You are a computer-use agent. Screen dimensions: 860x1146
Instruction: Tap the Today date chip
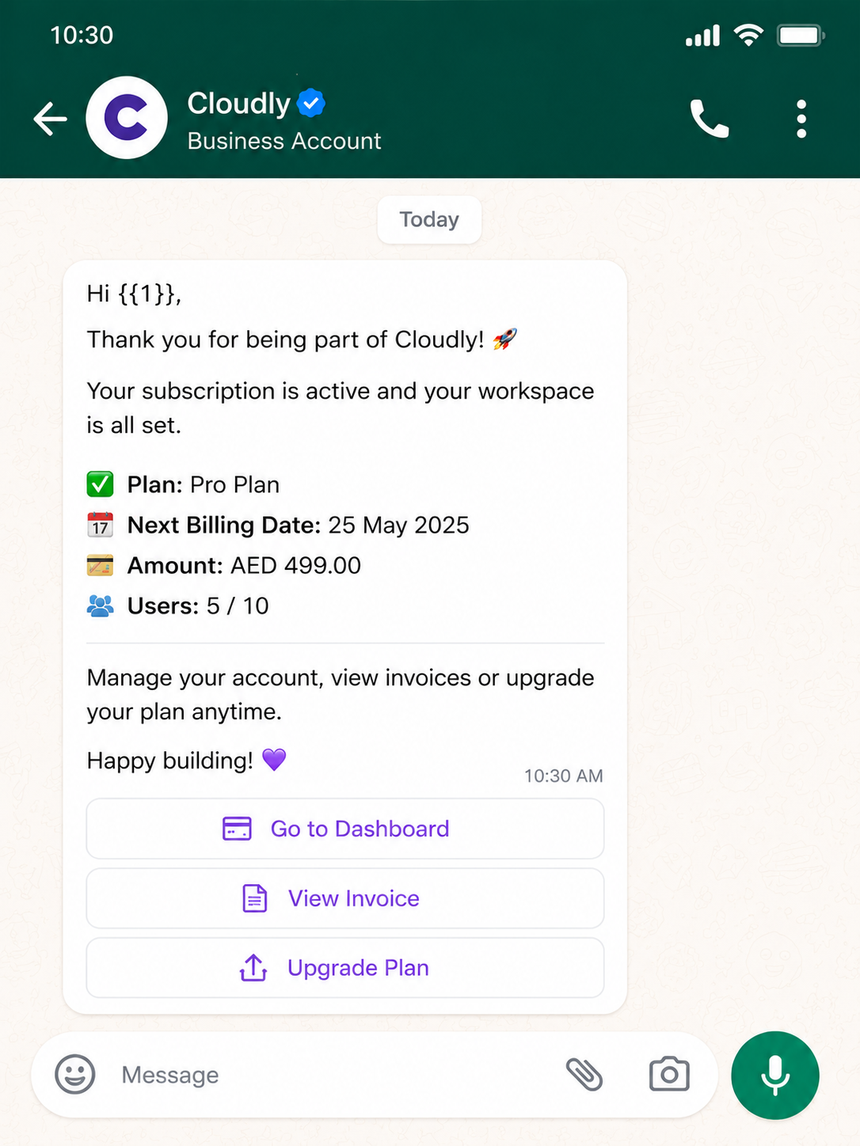(430, 219)
